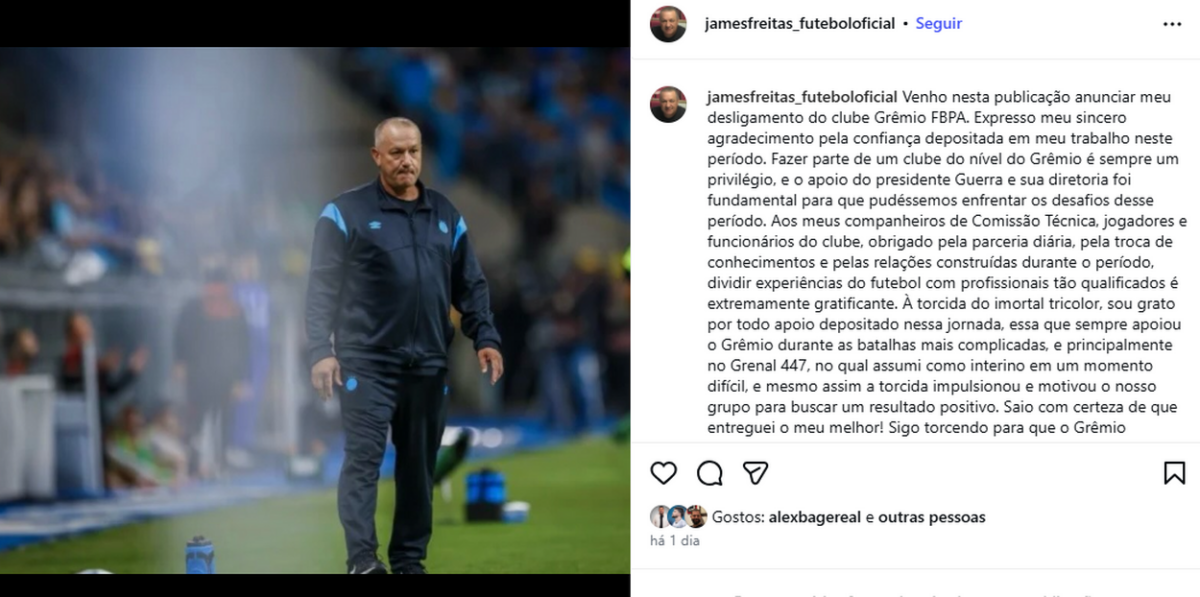The height and width of the screenshot is (597, 1200).
Task: Open jamesfreitas_futeboloficial profile from the header username
Action: coord(800,24)
